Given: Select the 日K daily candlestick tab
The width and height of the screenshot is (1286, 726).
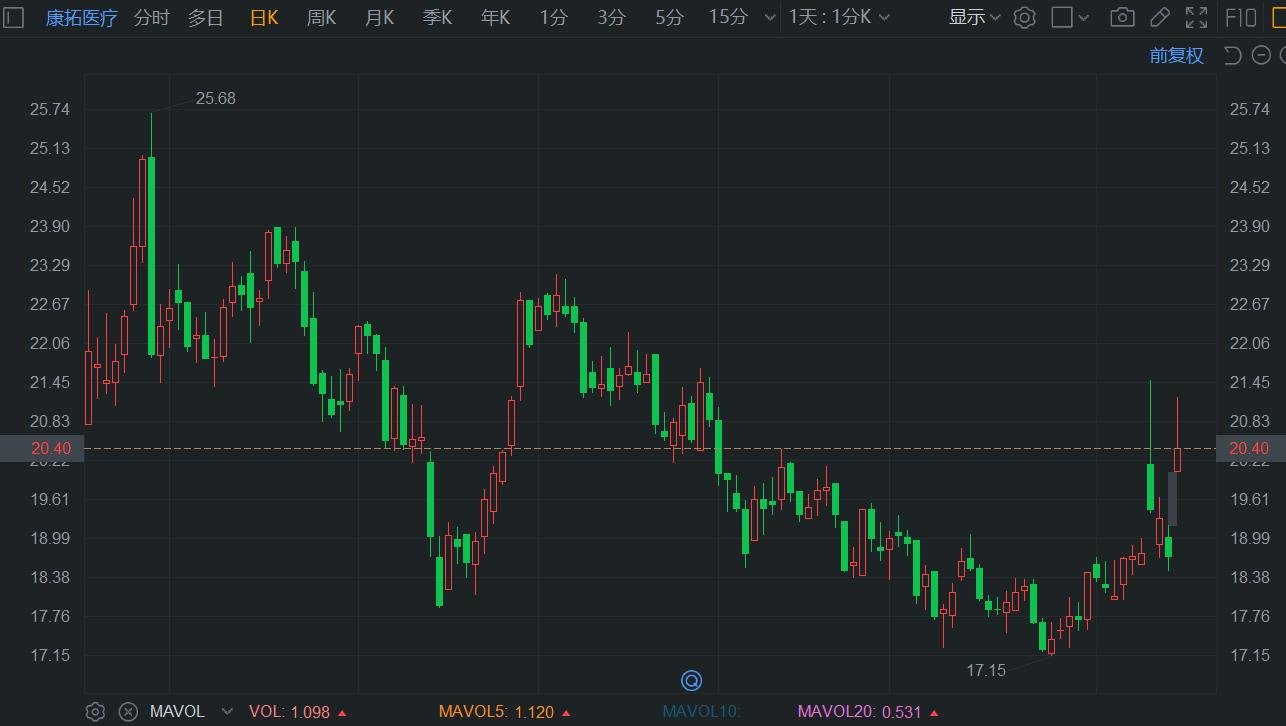Looking at the screenshot, I should click(x=264, y=17).
